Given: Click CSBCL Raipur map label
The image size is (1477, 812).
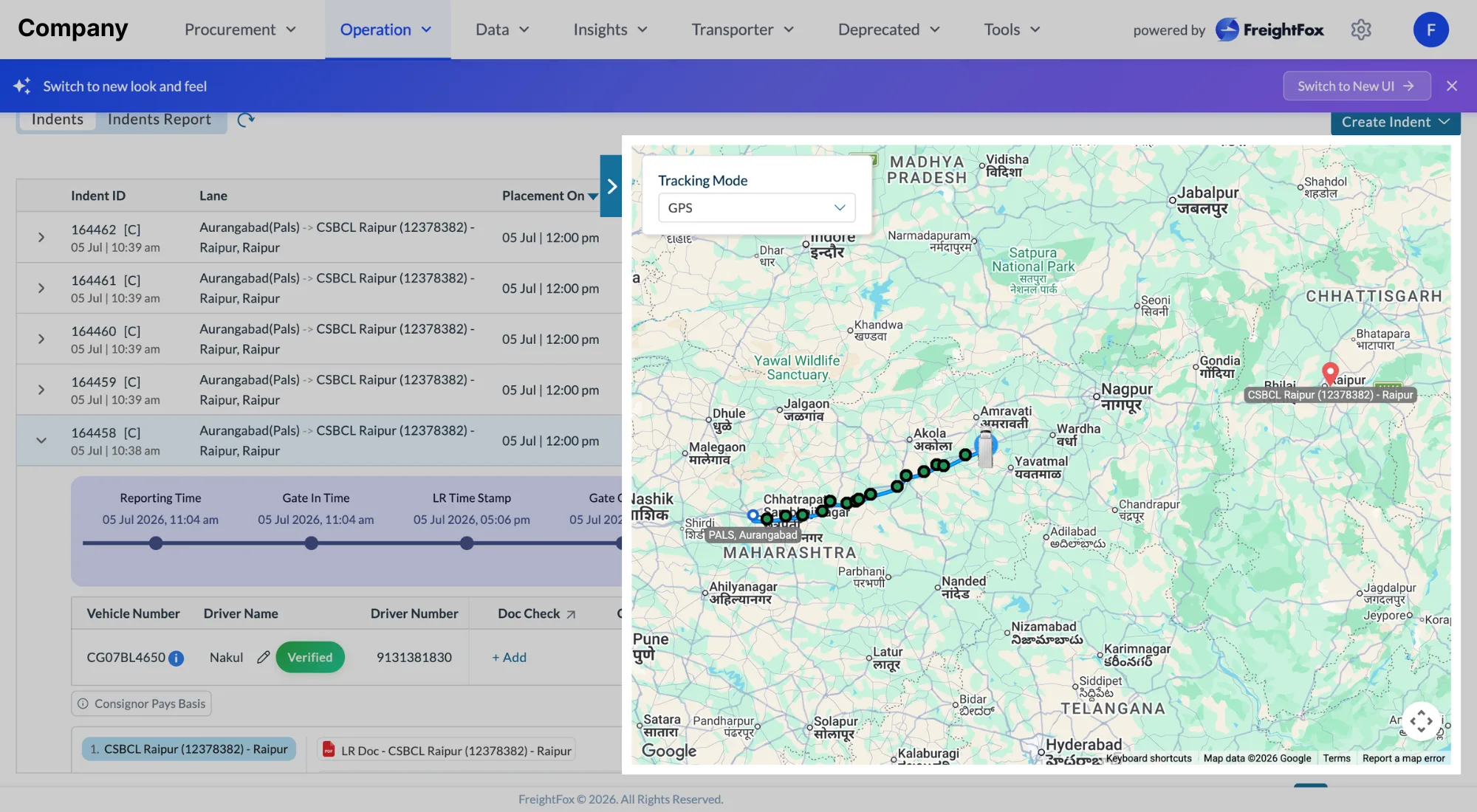Looking at the screenshot, I should click(1330, 395).
